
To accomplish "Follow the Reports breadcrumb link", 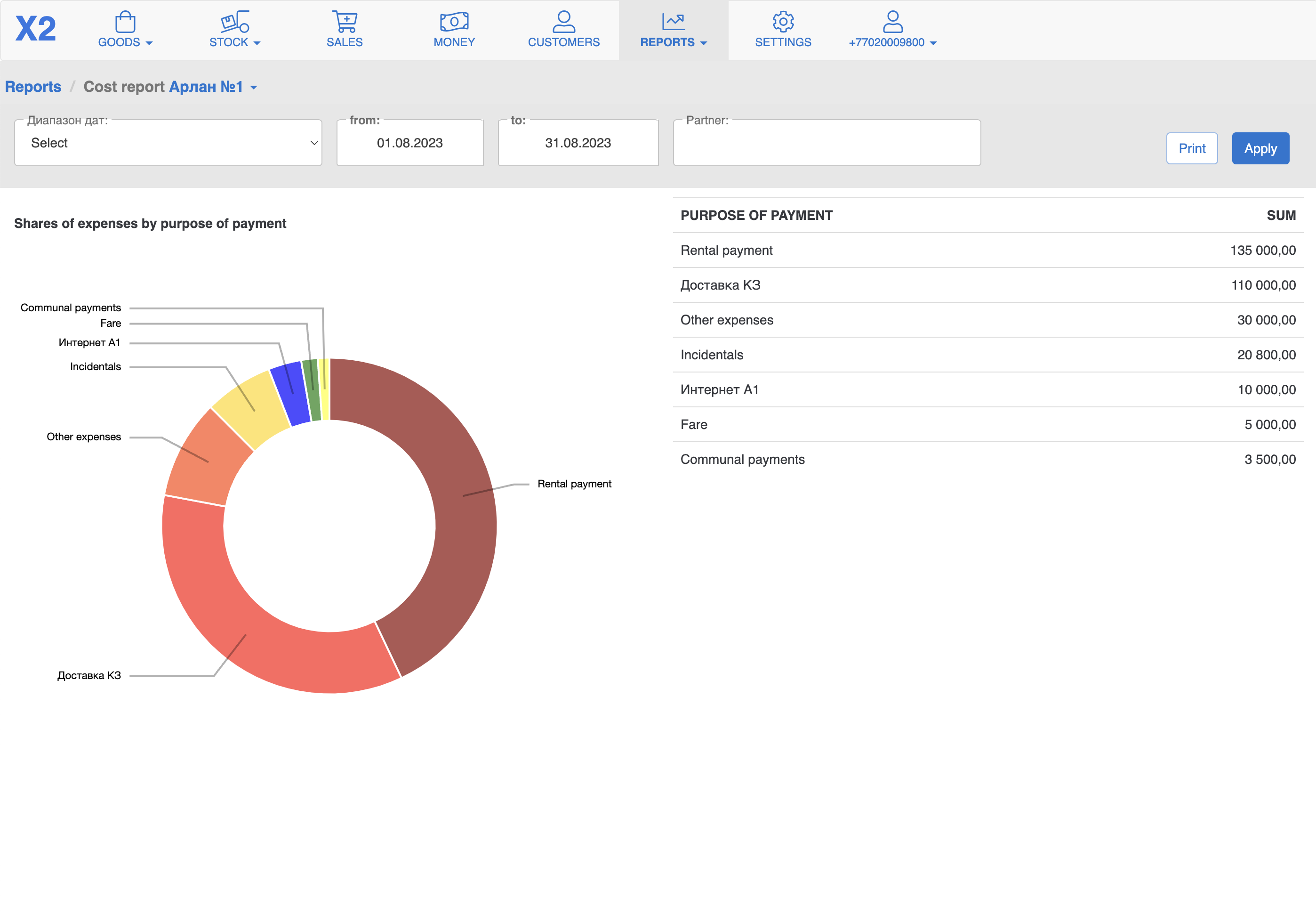I will (x=33, y=87).
